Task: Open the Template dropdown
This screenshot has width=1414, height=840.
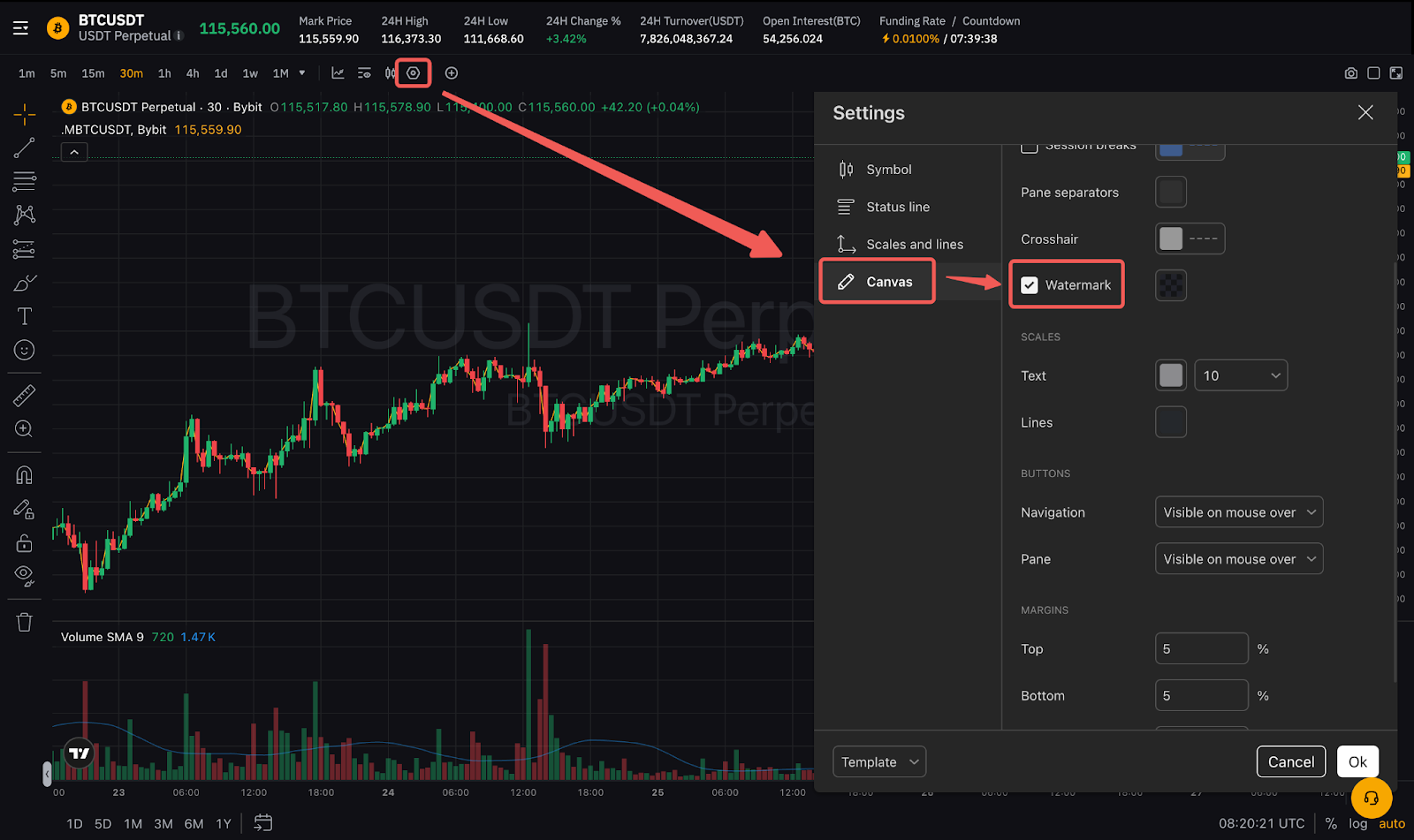Action: click(x=878, y=762)
